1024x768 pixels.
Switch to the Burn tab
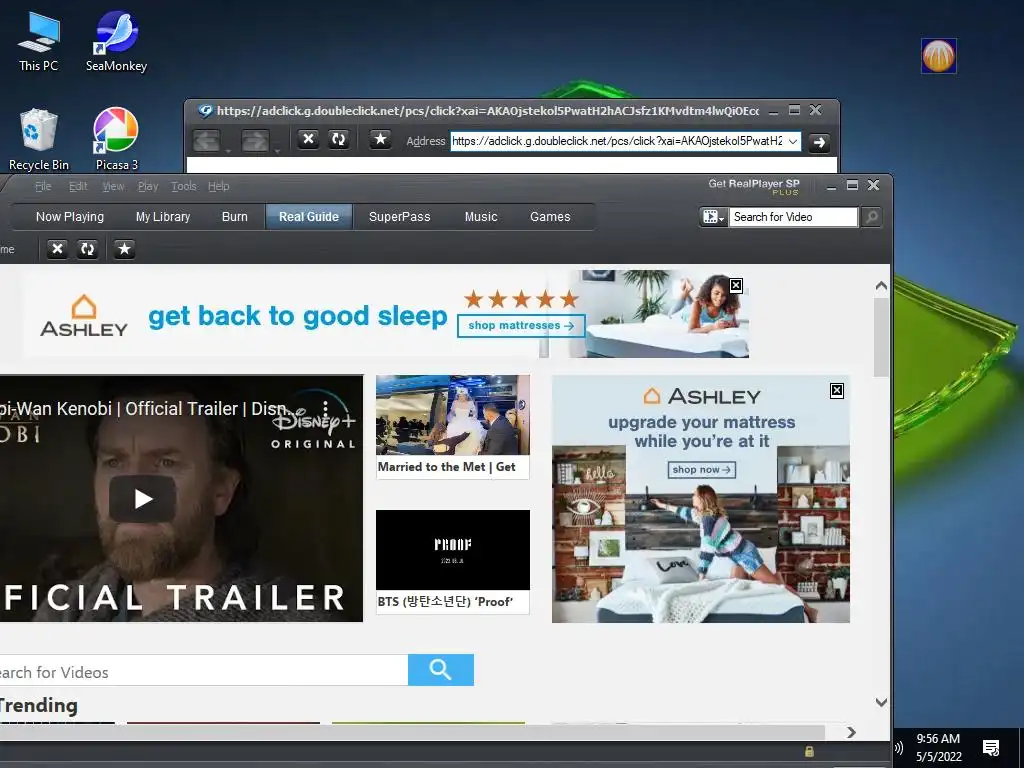pos(234,217)
